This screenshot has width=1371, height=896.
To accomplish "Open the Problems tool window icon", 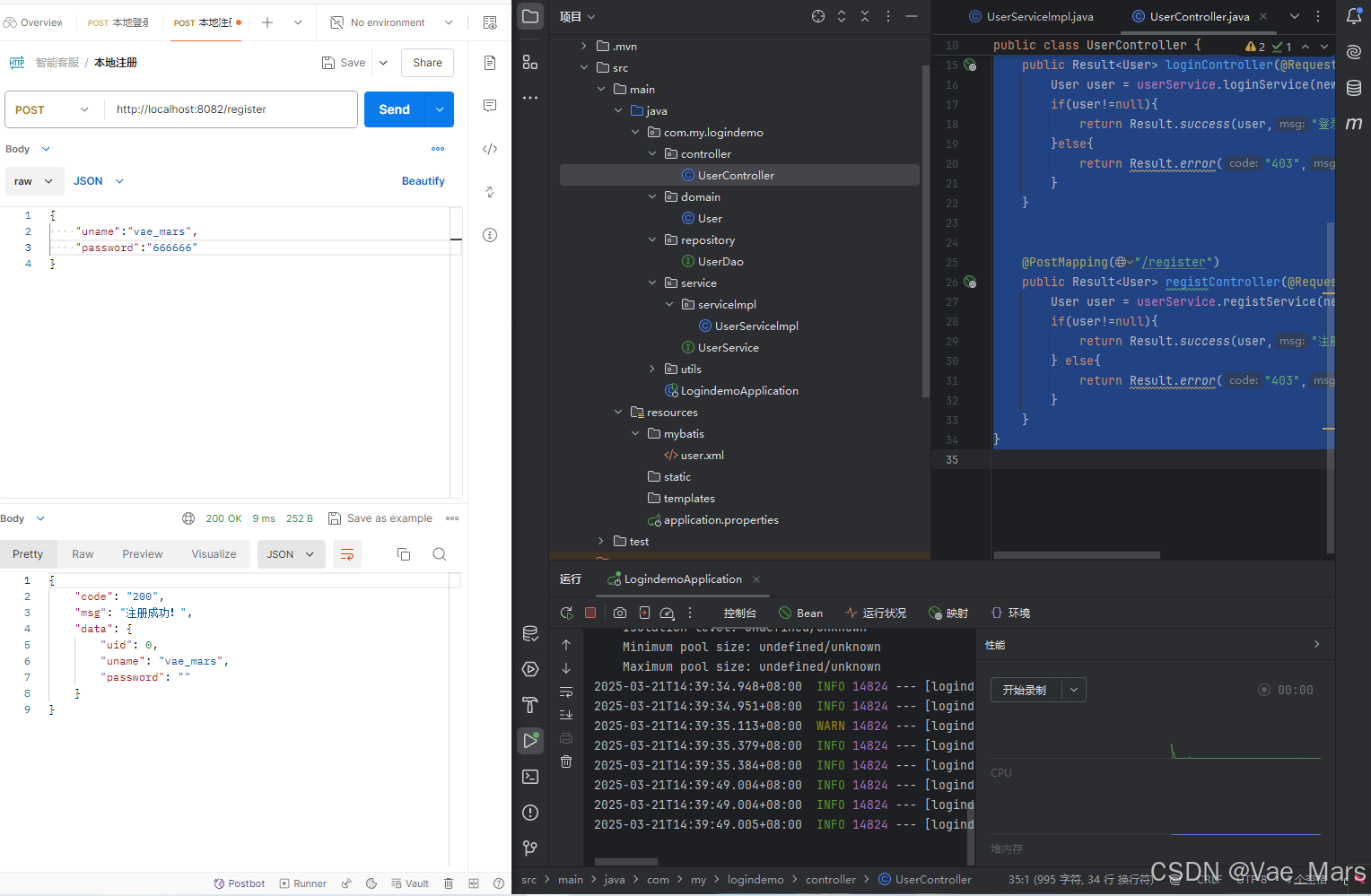I will point(530,813).
